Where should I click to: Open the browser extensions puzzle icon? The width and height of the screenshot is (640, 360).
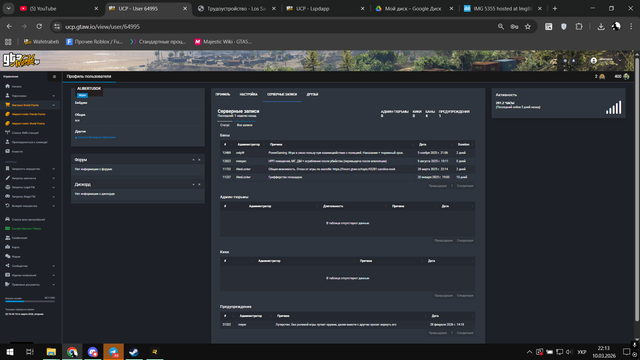click(579, 27)
